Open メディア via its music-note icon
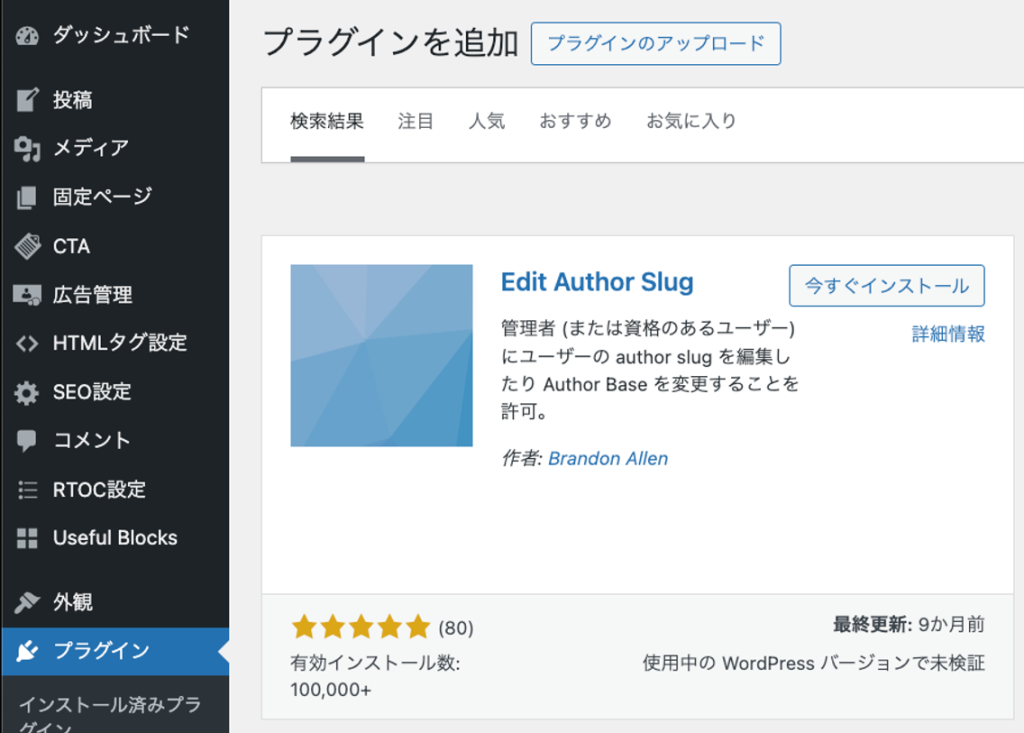The image size is (1024, 733). click(x=25, y=148)
